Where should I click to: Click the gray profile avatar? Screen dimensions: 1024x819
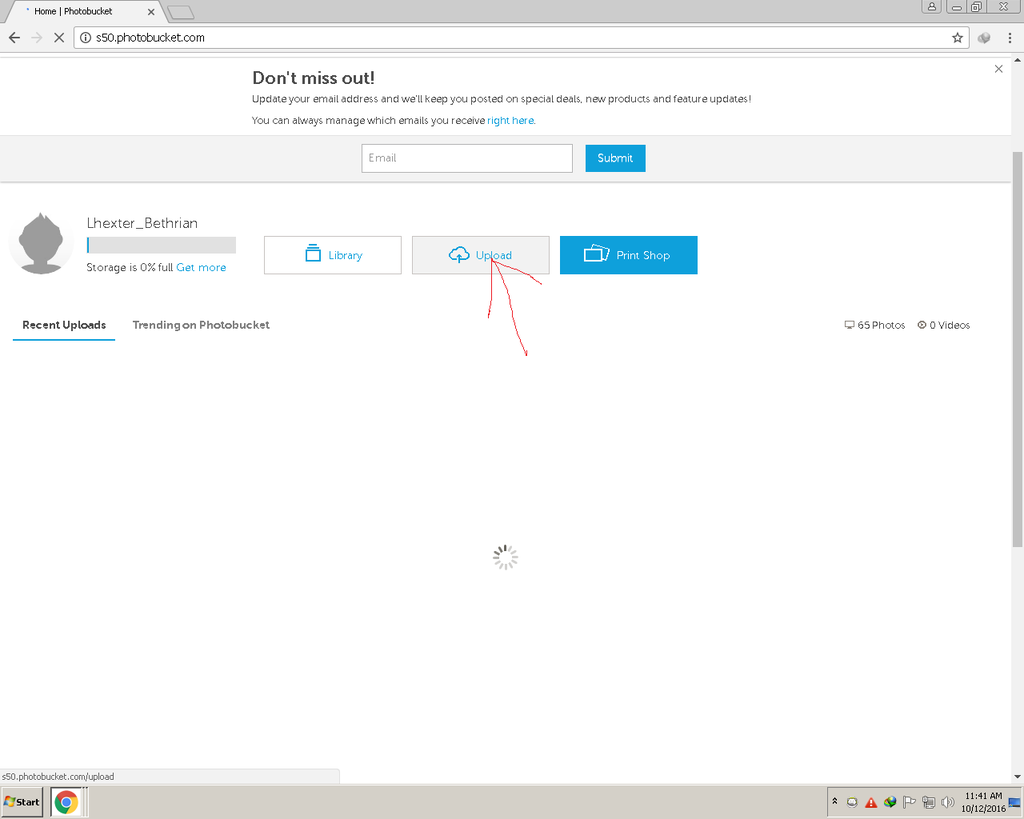click(41, 243)
